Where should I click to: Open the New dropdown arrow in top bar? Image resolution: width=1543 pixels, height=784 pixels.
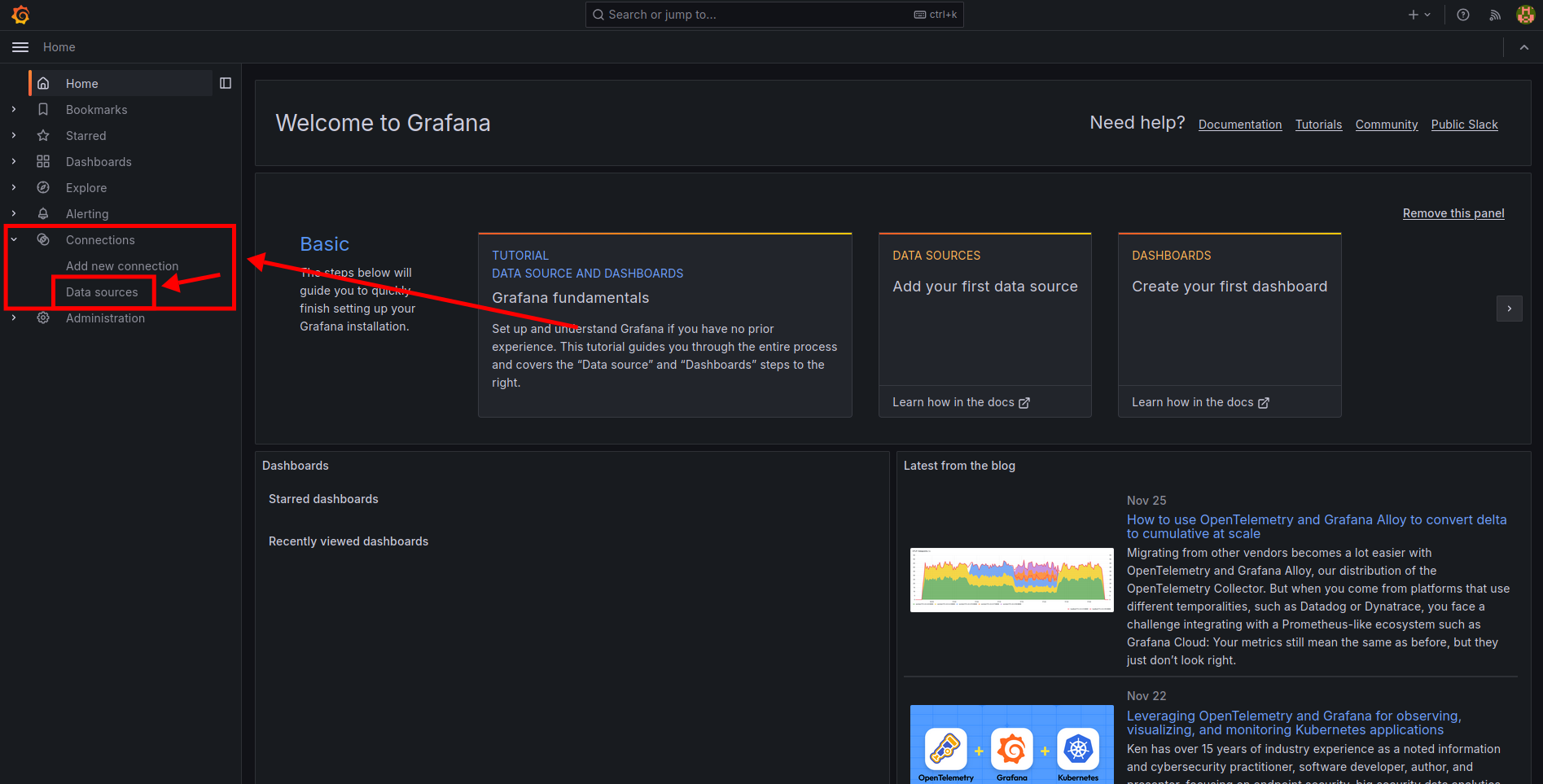point(1427,15)
